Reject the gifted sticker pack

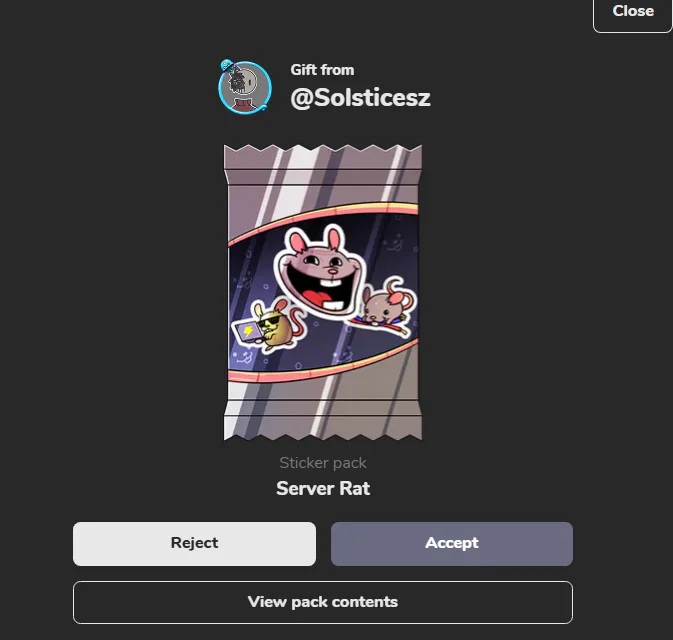[x=194, y=543]
